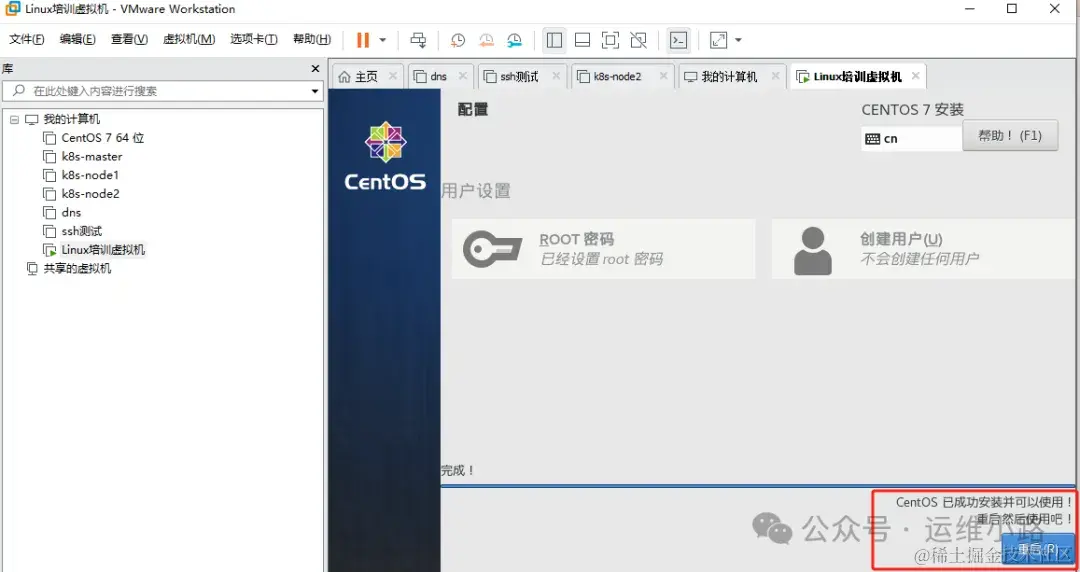Click the CENTOS 7 安装 heading text

913,110
